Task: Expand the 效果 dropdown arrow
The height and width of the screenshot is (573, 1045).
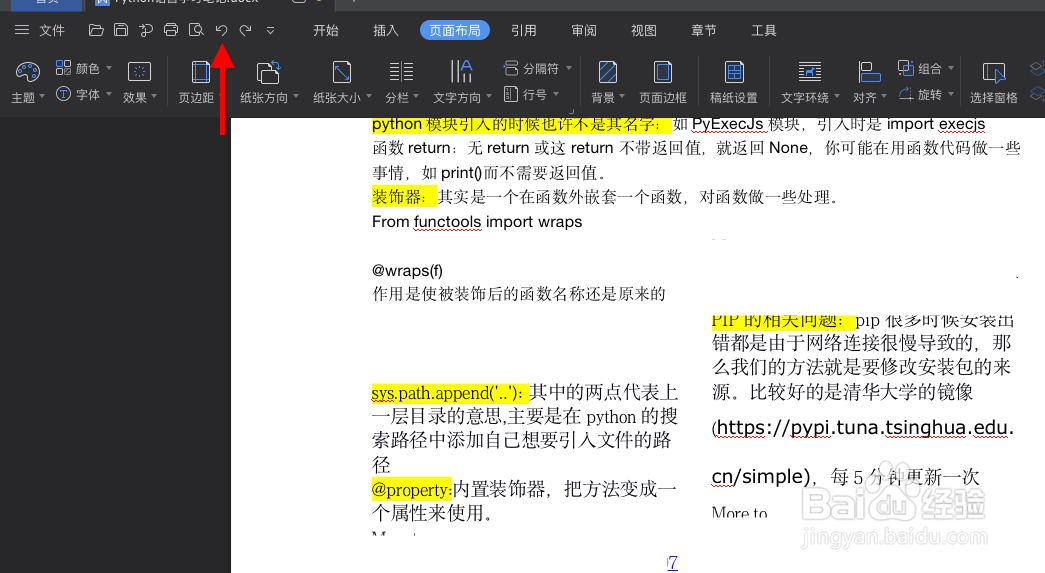Action: [x=154, y=97]
